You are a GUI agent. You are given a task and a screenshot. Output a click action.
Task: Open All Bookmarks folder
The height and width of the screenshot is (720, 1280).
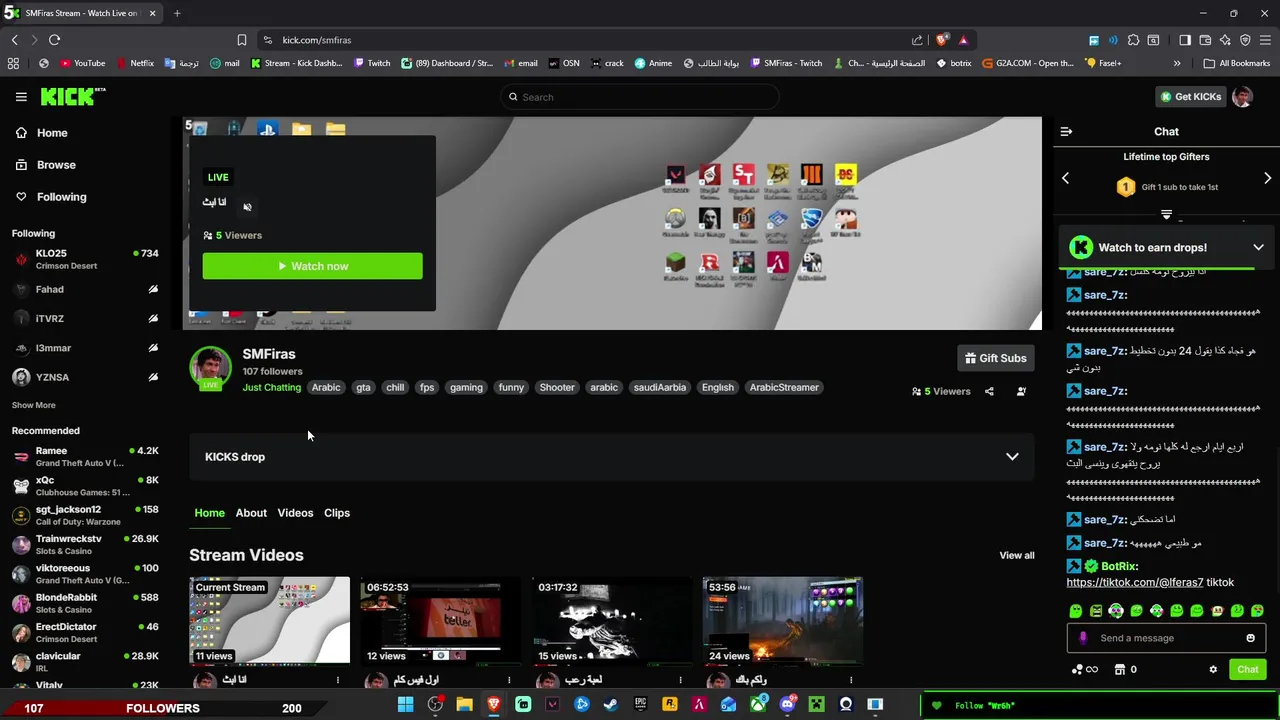[x=1238, y=63]
